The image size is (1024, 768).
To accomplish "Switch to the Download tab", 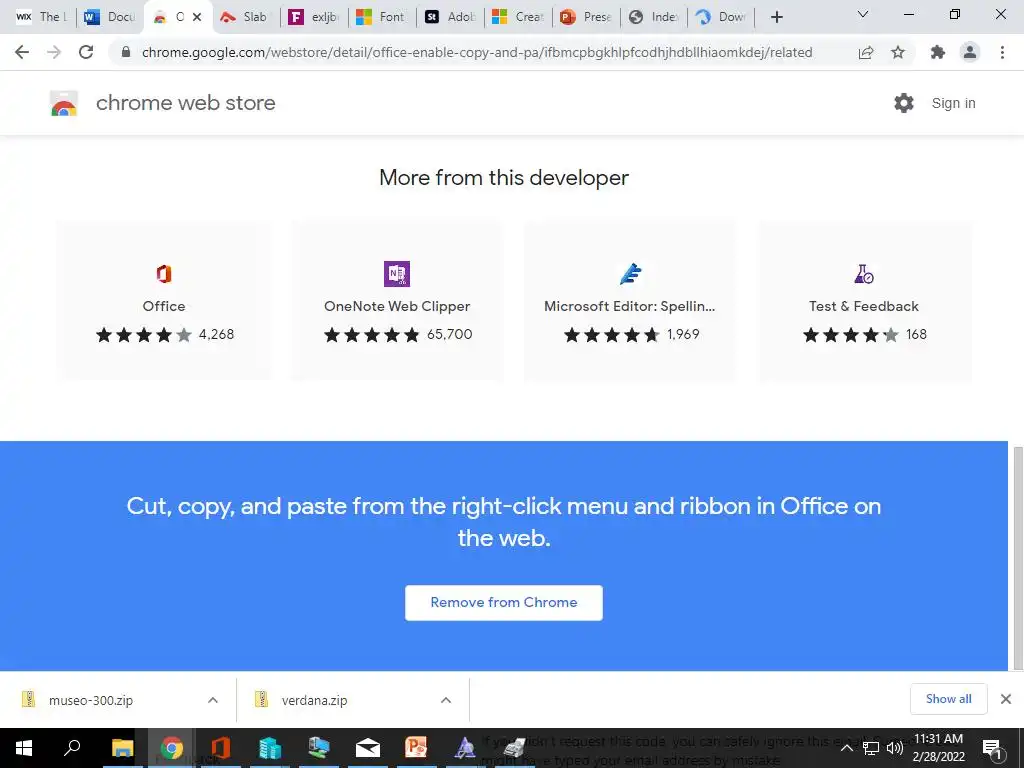I will tap(722, 17).
